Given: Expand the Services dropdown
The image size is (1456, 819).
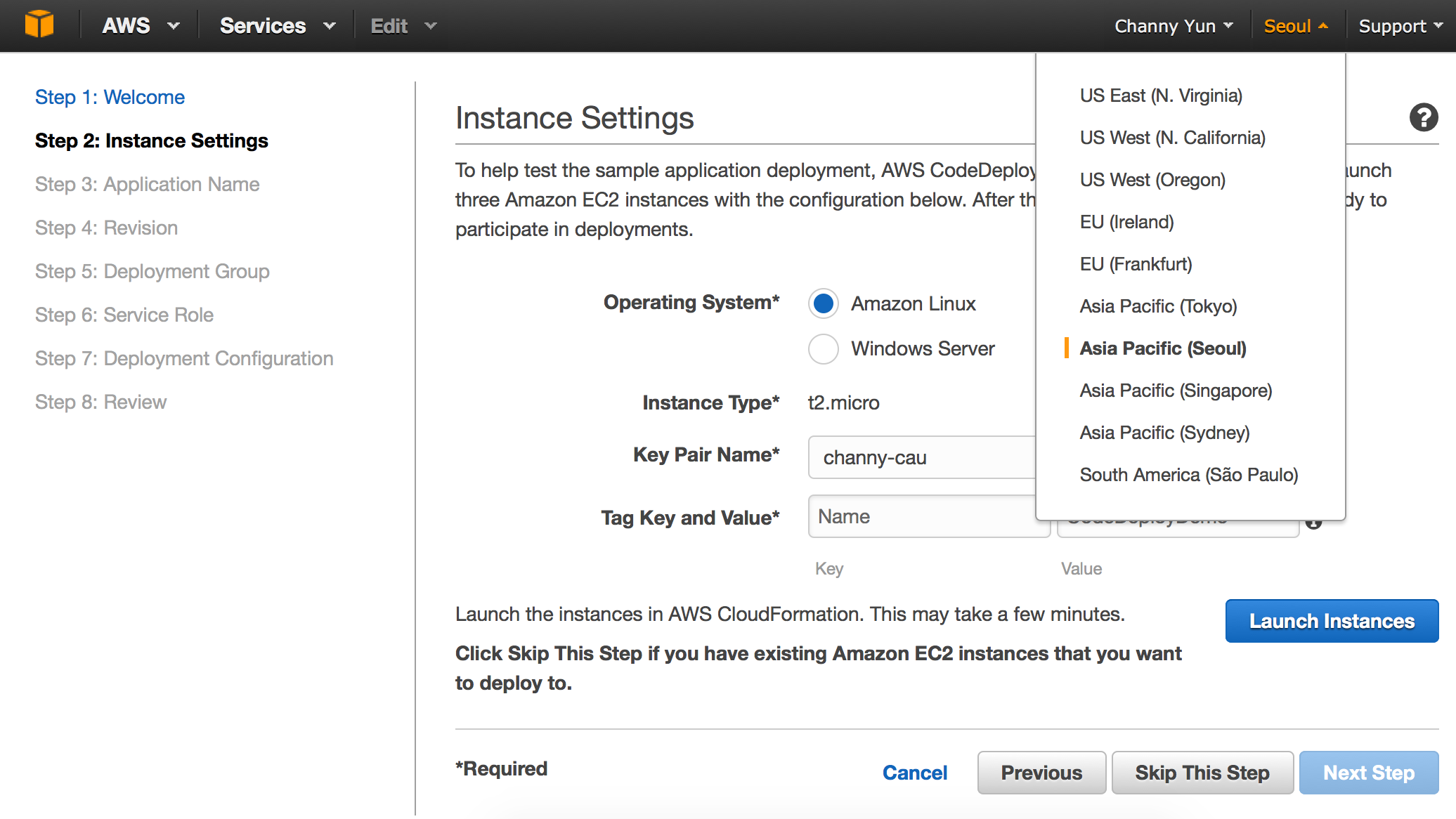Looking at the screenshot, I should point(277,26).
